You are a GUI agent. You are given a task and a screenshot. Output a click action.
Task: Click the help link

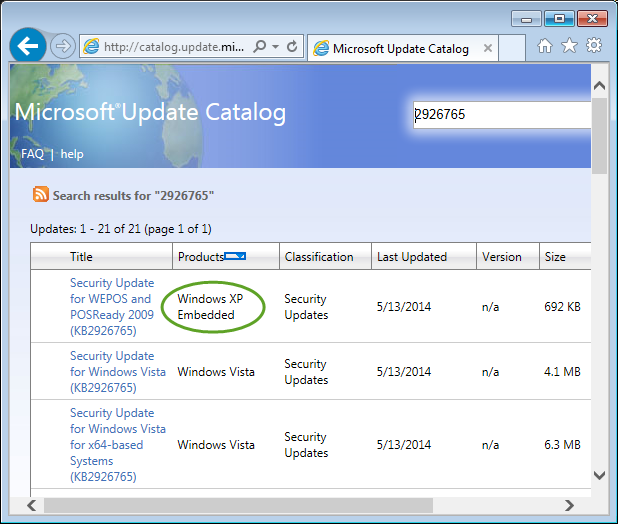tap(72, 154)
